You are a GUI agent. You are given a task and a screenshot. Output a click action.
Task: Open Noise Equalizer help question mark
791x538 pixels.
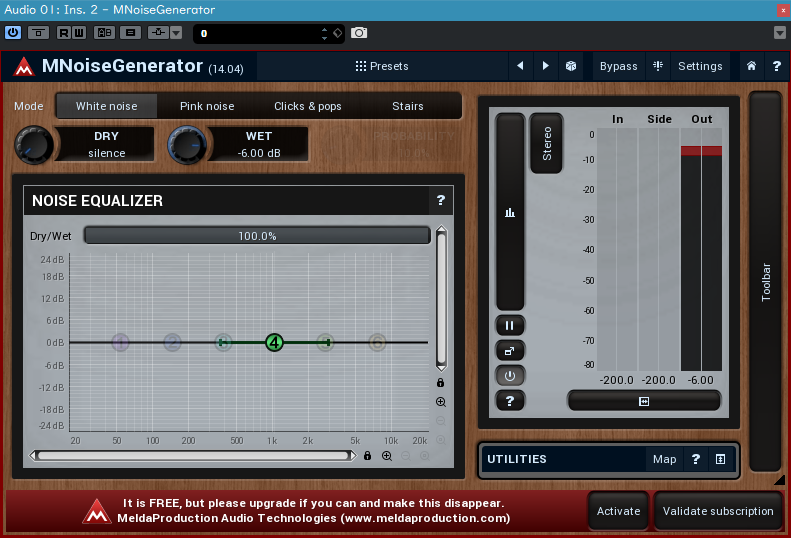[440, 200]
